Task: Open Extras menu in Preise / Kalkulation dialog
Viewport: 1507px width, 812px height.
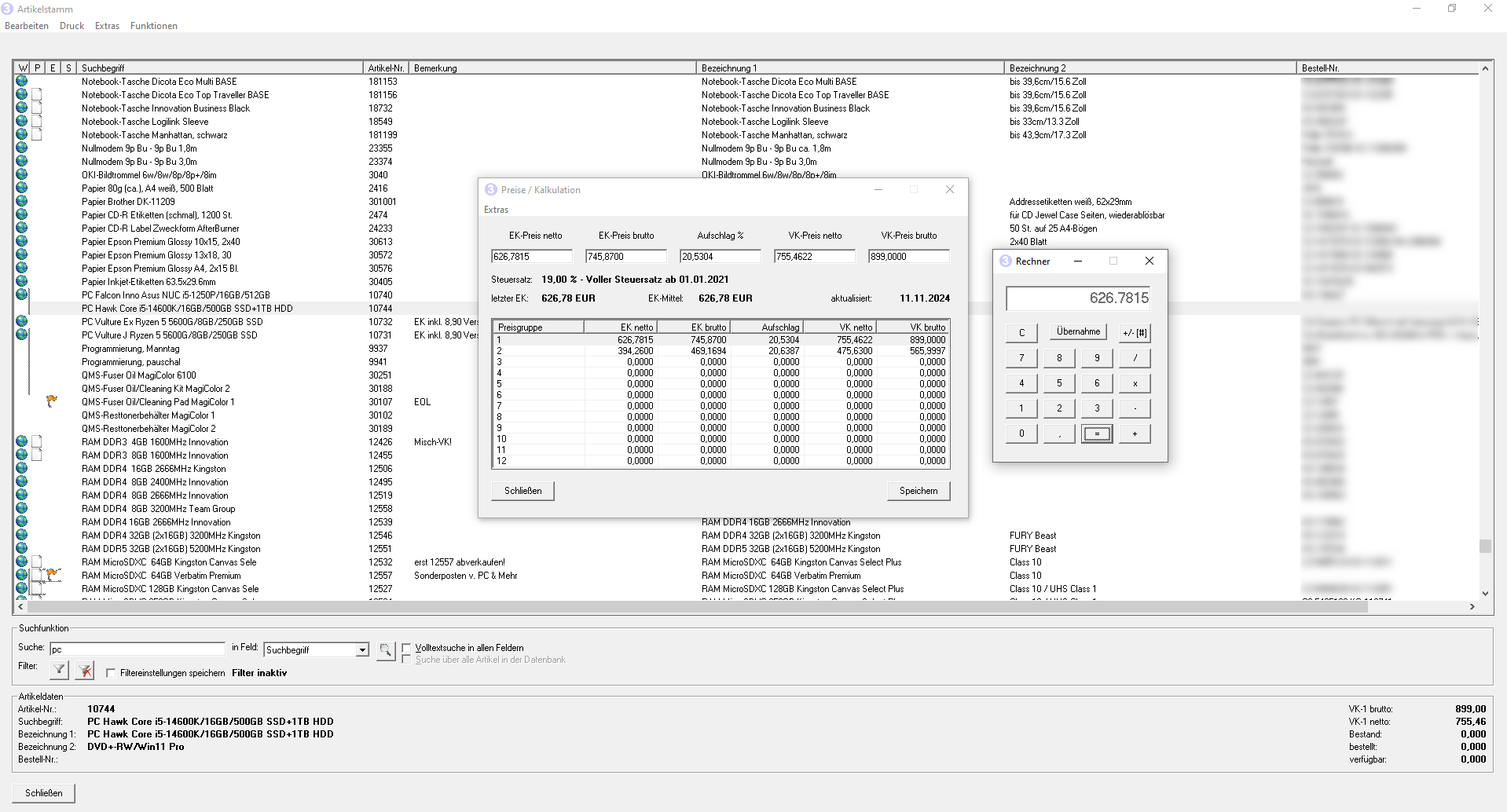Action: 496,210
